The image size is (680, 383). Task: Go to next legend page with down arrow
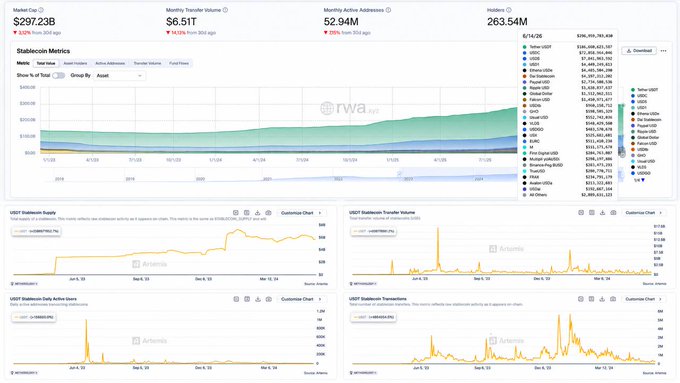(643, 180)
